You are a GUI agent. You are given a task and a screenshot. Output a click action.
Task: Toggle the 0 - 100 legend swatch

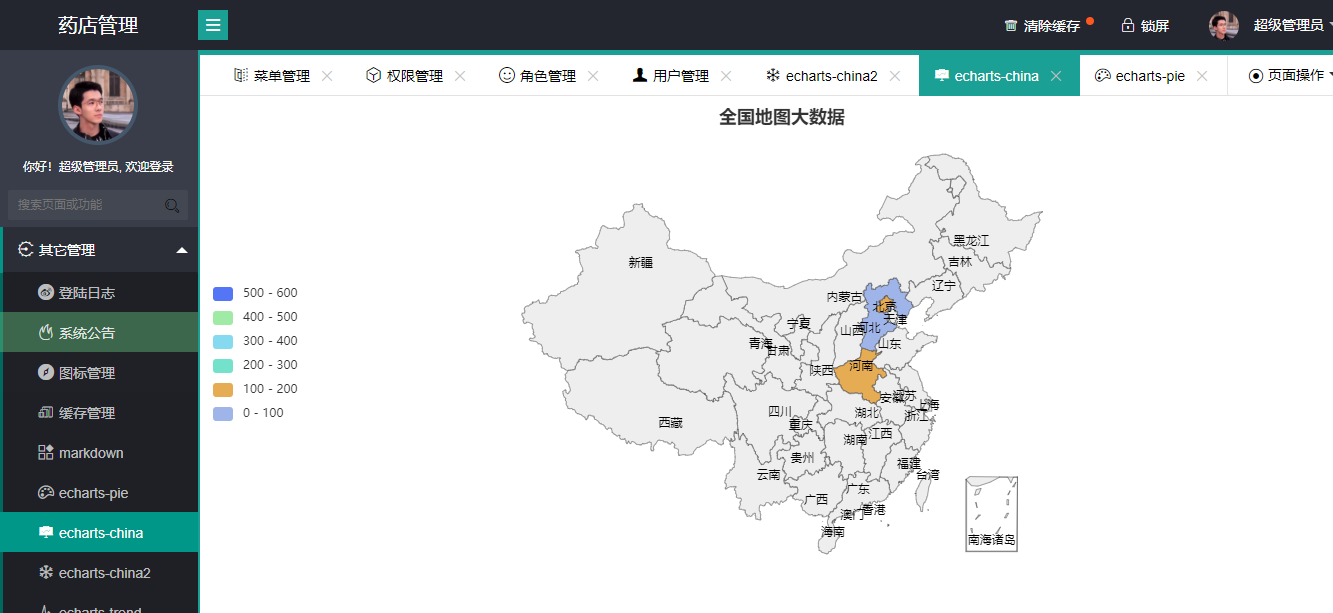tap(223, 413)
